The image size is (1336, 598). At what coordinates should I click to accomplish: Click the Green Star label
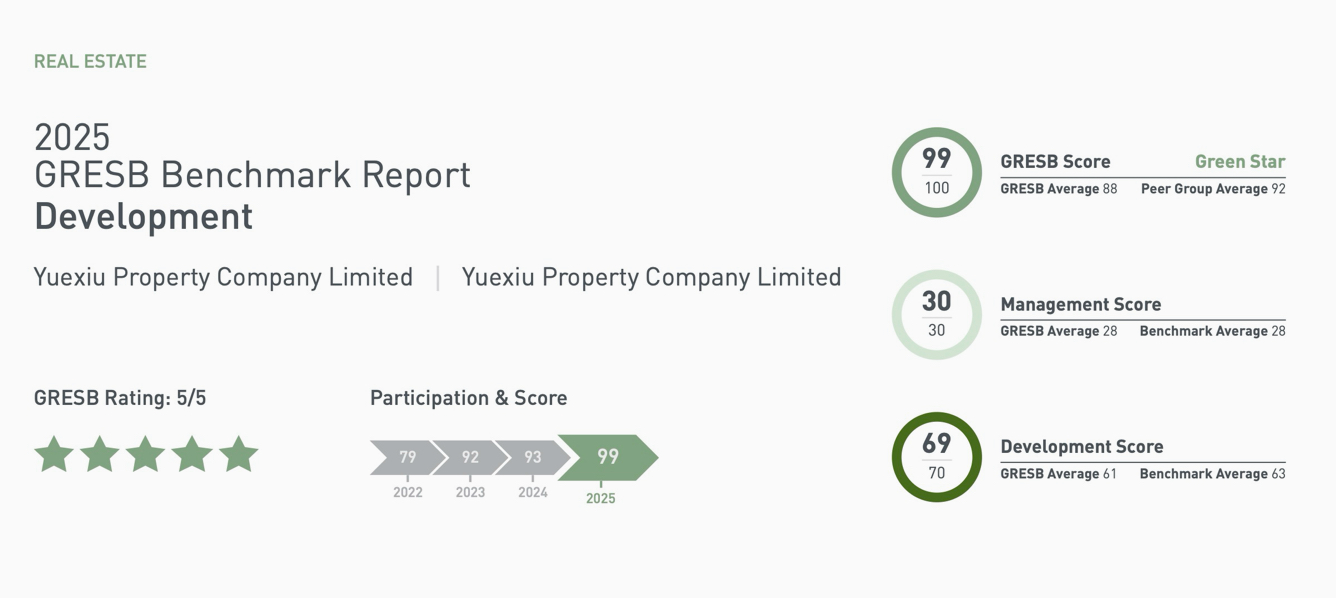(1240, 162)
